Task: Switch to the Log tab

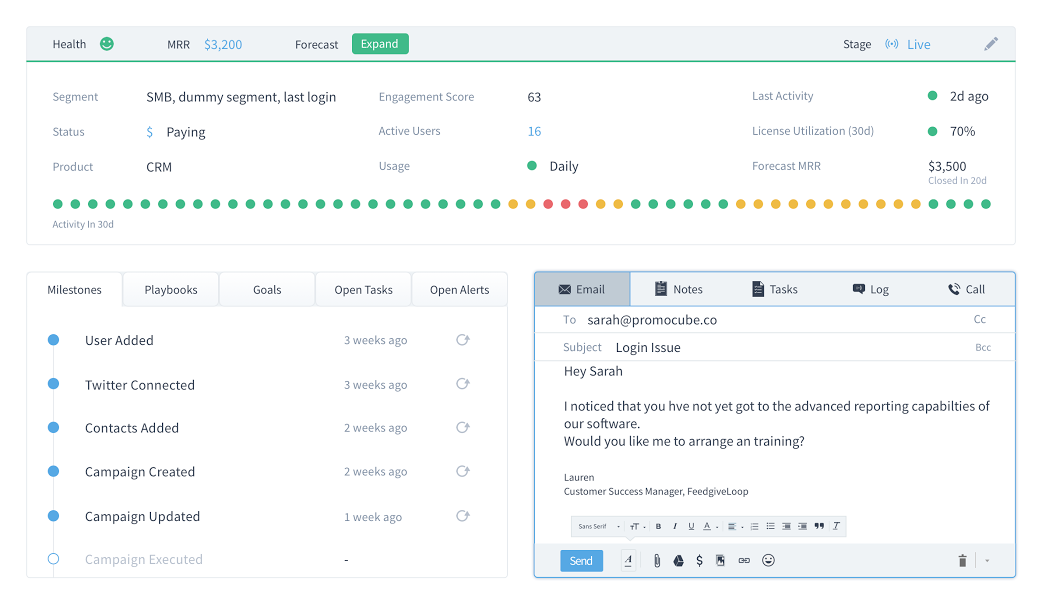Action: (x=871, y=289)
